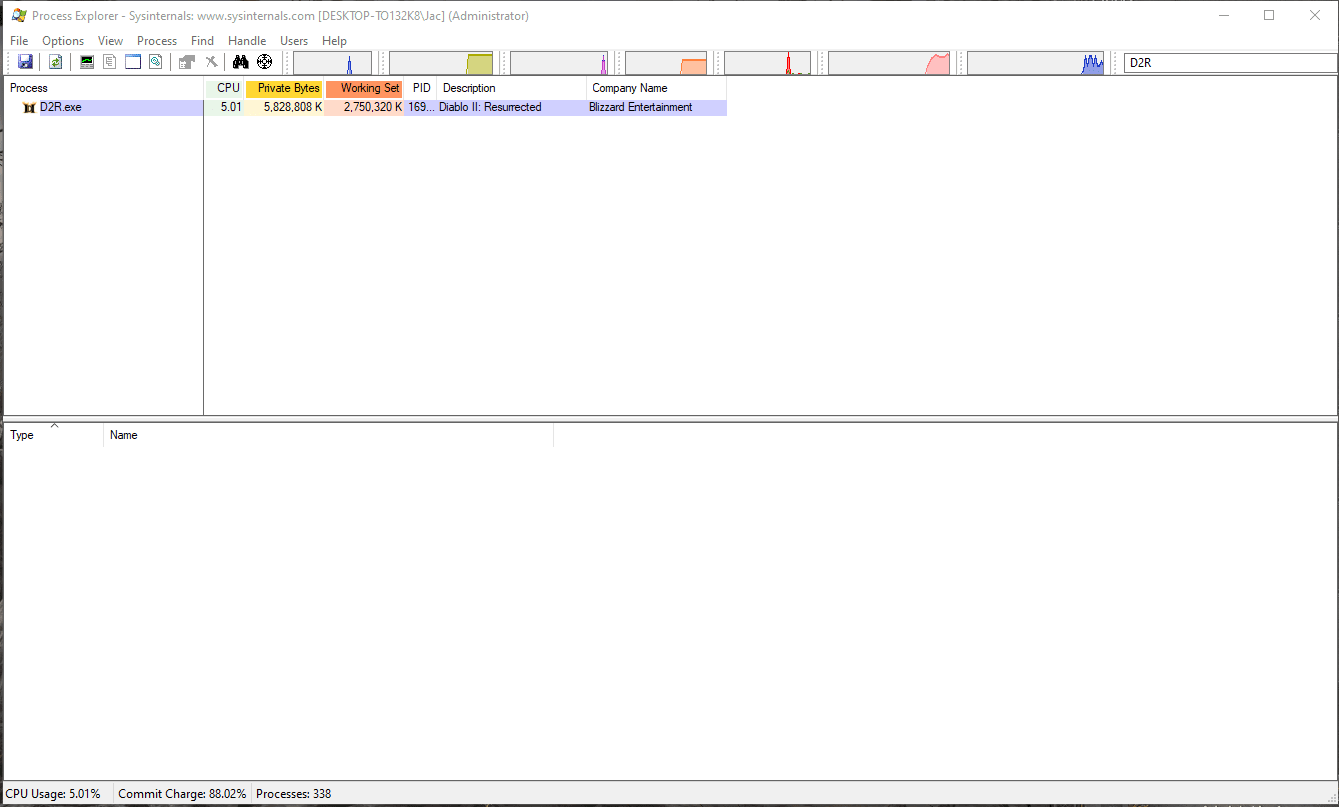1339x807 pixels.
Task: Sort by the Process column header
Action: pyautogui.click(x=104, y=88)
